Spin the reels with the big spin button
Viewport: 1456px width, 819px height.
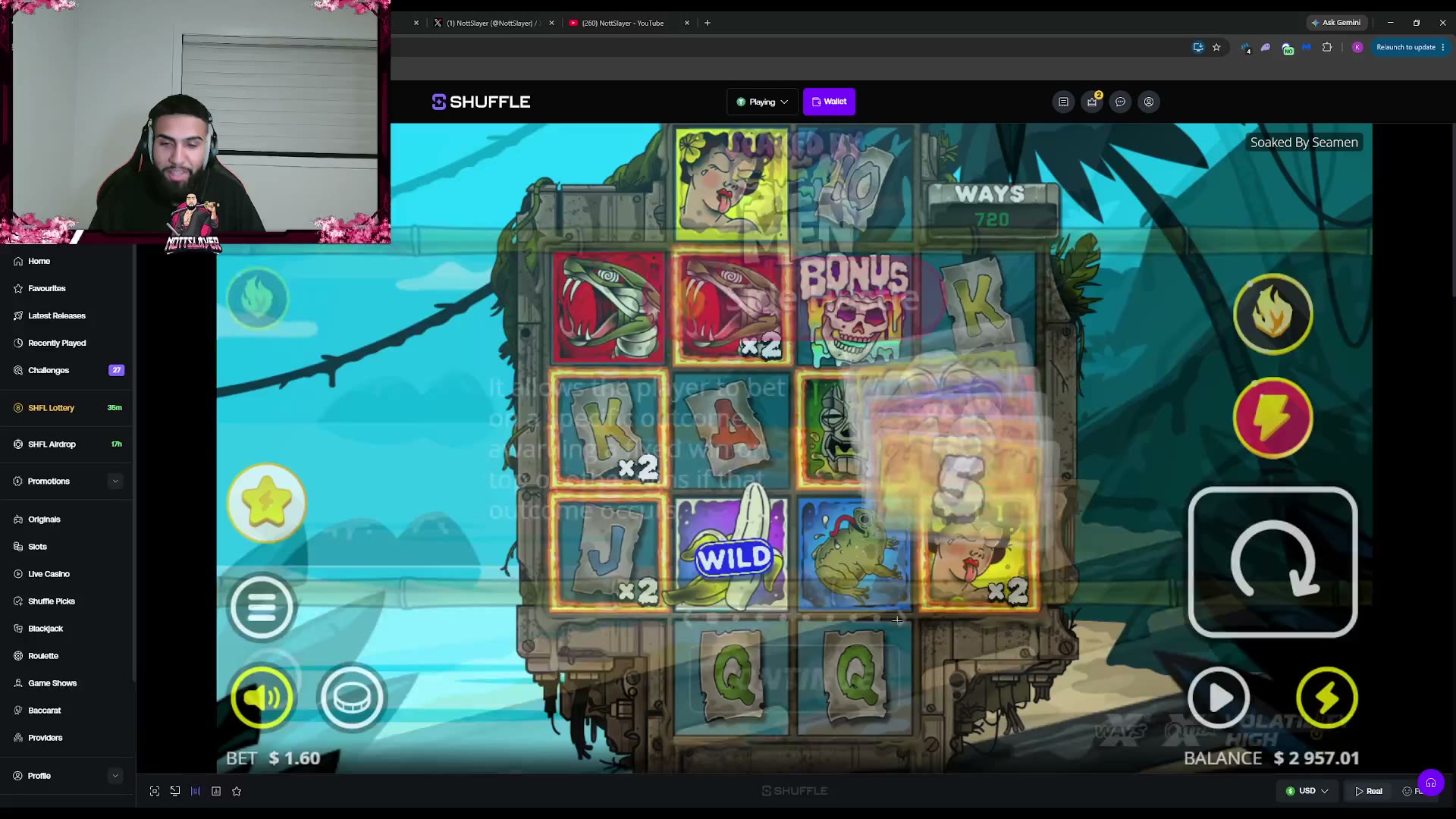(1272, 563)
